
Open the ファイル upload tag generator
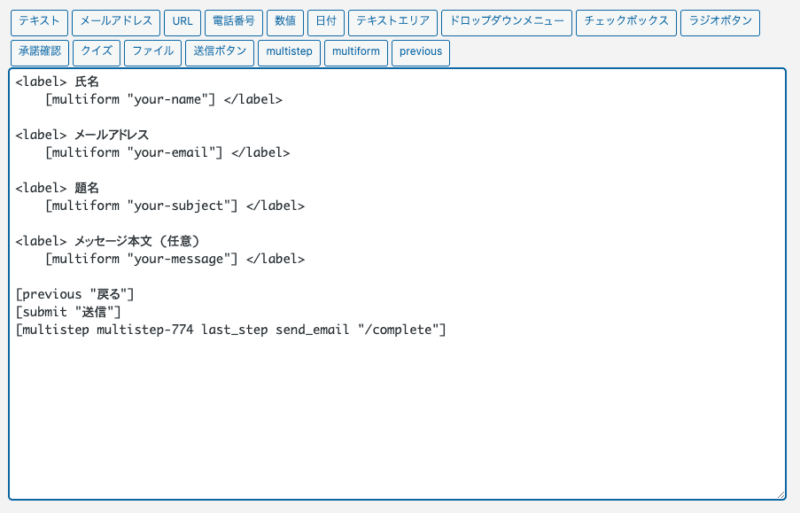pos(153,53)
